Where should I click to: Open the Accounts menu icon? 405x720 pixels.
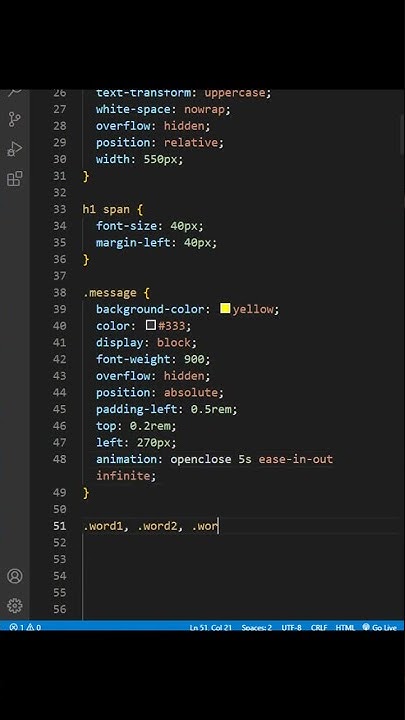(15, 576)
